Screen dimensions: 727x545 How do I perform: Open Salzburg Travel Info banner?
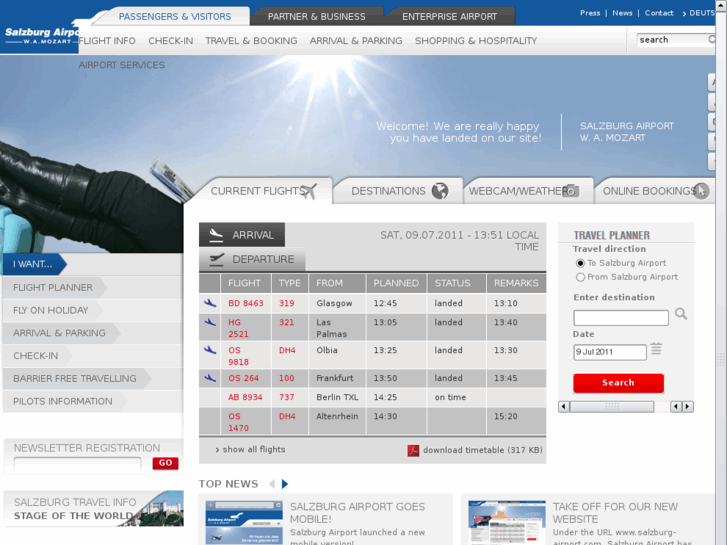point(94,508)
